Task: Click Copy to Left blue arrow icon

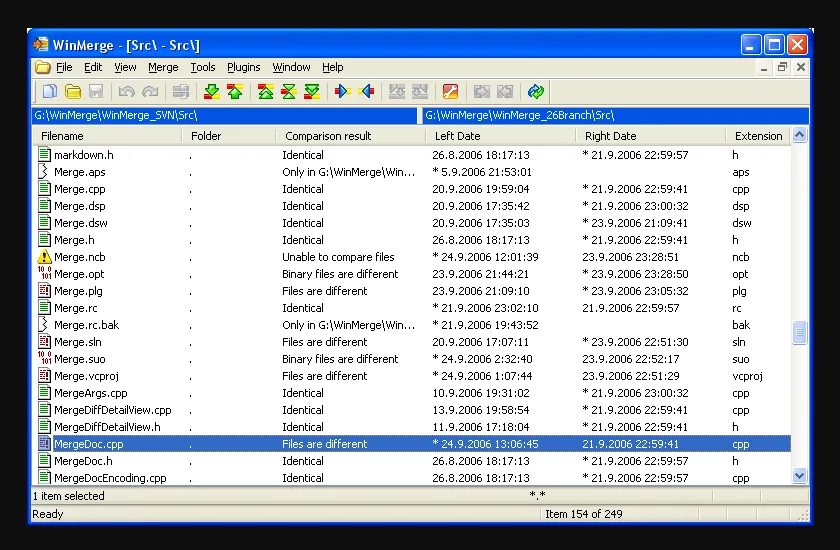Action: tap(366, 92)
